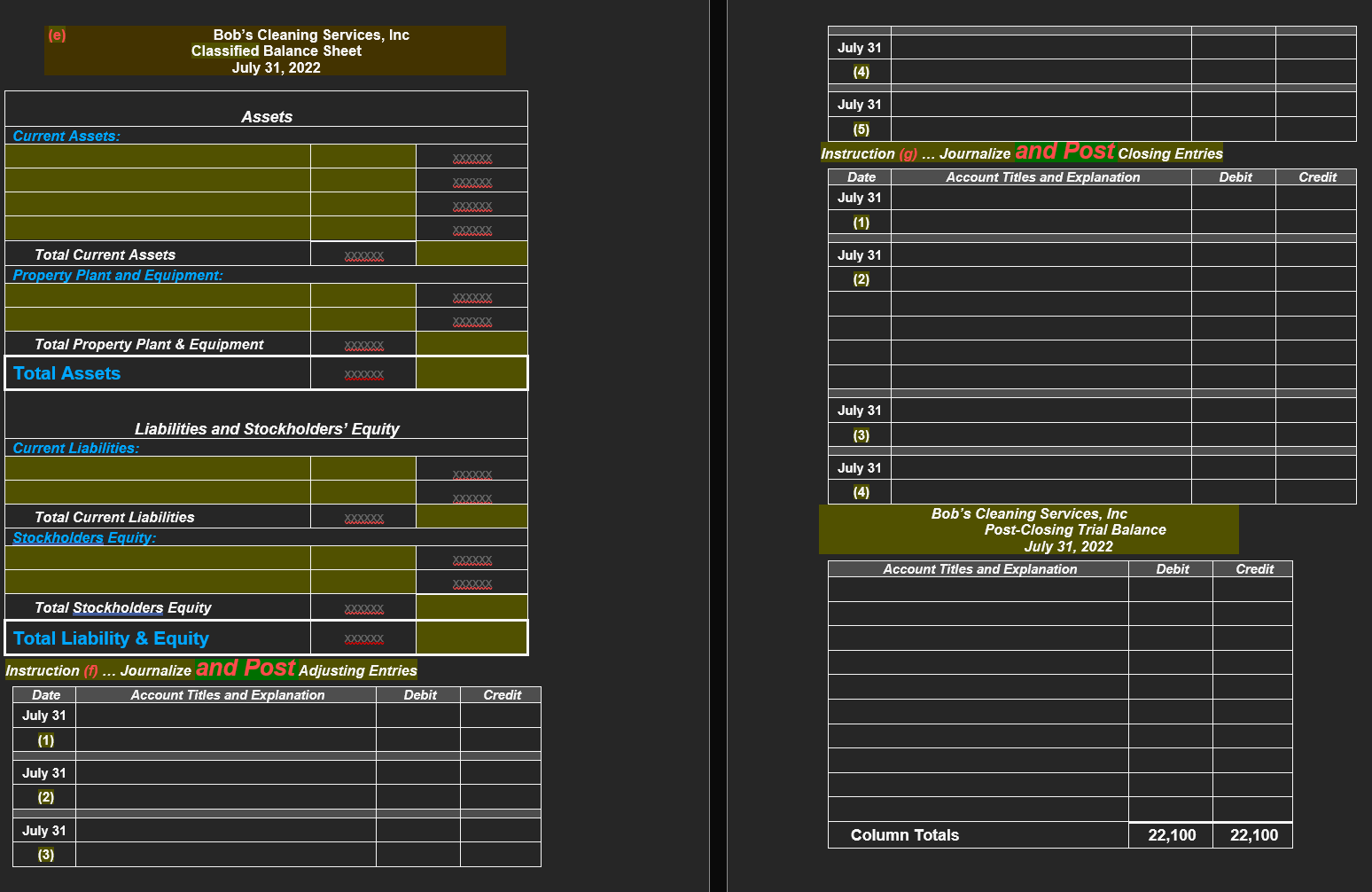Click xxxxxx placeholder in Total Current Liabilities row

[x=363, y=518]
